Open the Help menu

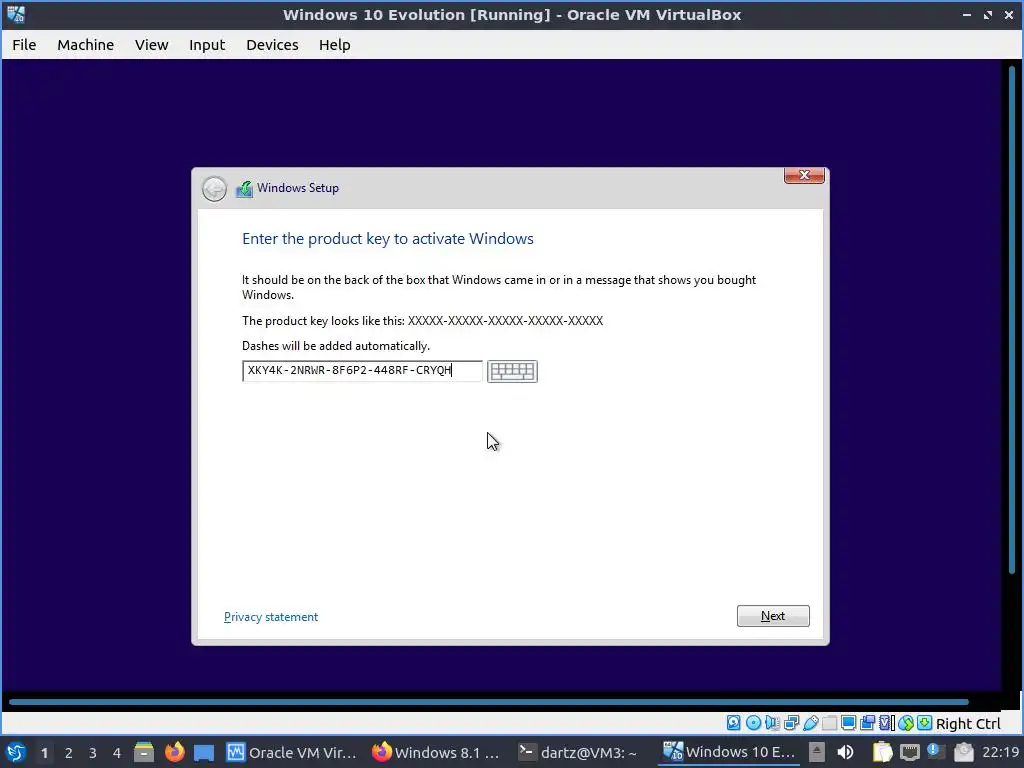[x=334, y=44]
